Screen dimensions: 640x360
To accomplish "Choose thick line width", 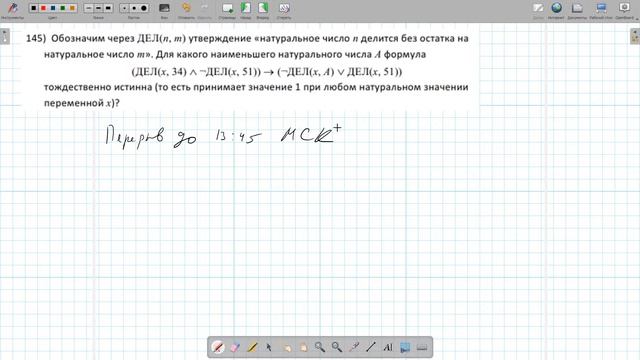I will (108, 8).
